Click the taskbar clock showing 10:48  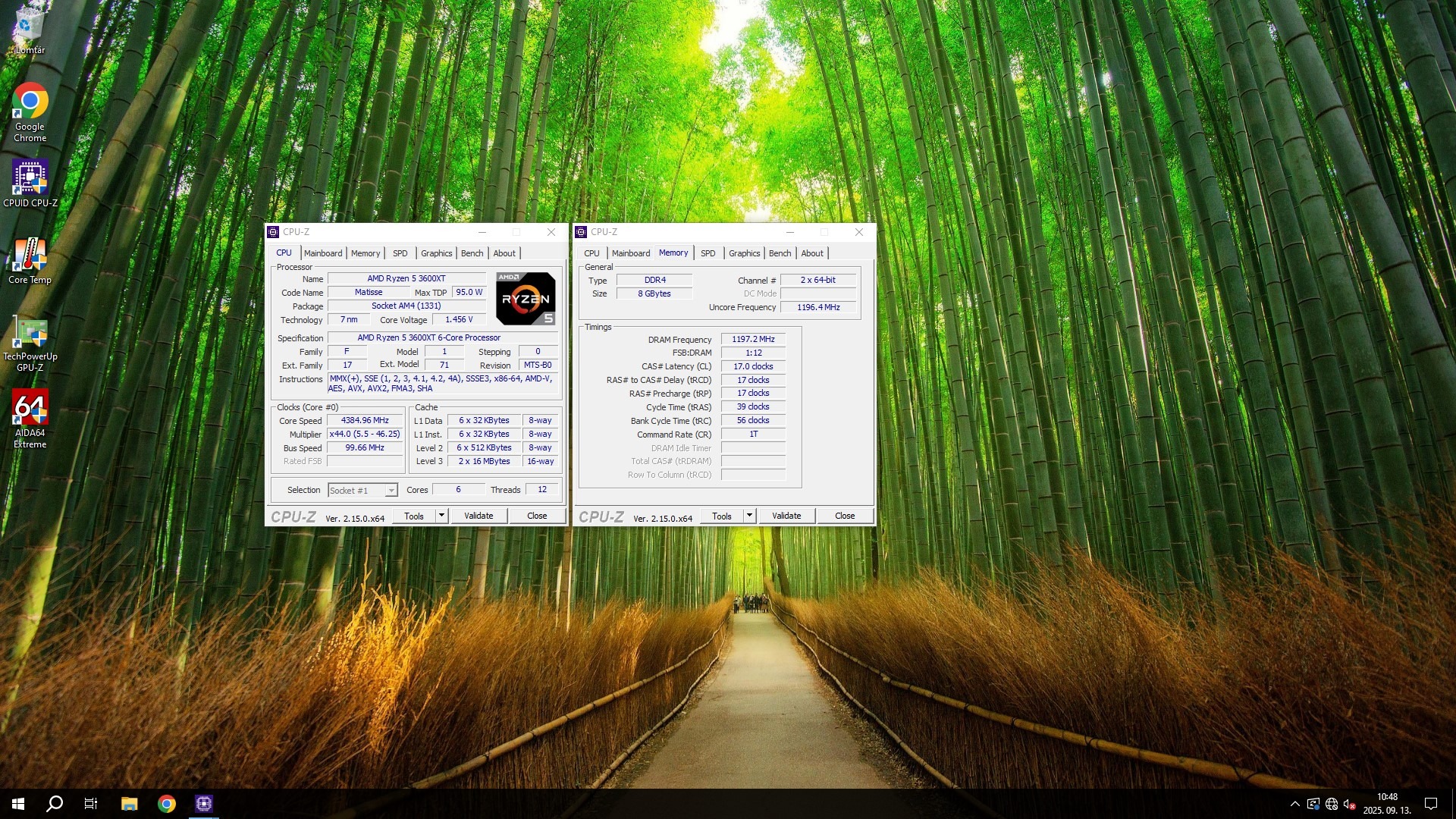click(1387, 803)
